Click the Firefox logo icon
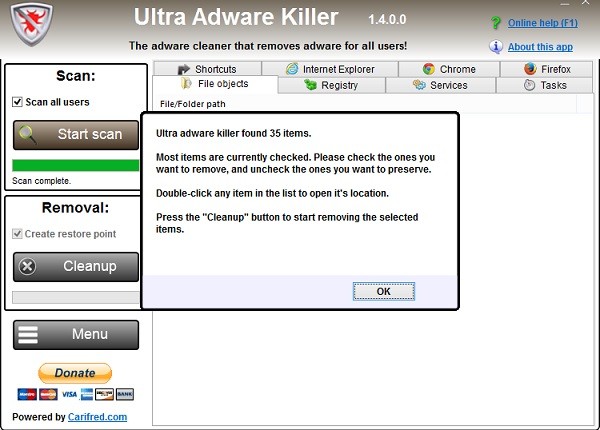The height and width of the screenshot is (430, 600). point(530,69)
